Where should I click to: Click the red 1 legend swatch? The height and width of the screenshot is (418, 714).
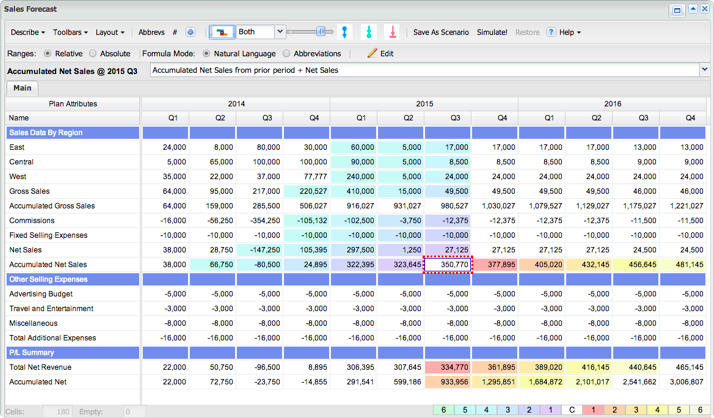[x=593, y=410]
